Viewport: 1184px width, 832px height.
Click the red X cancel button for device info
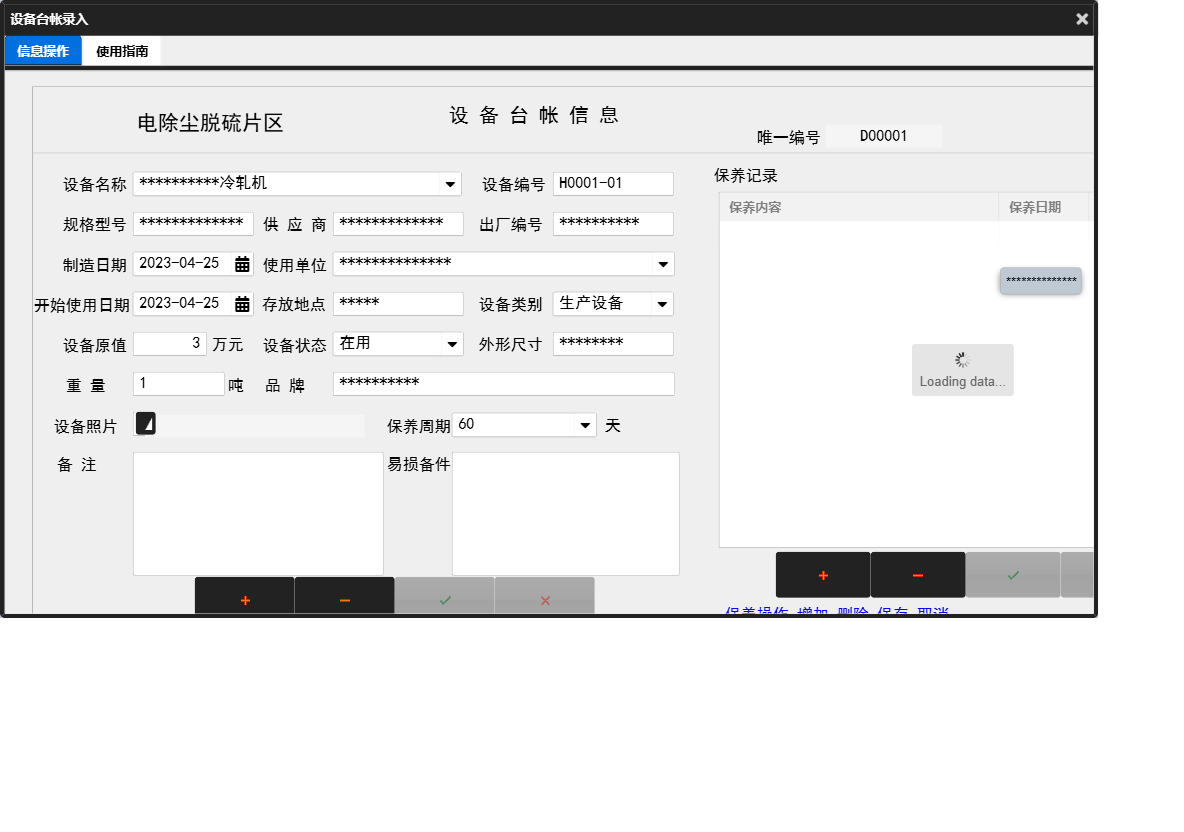click(x=545, y=600)
